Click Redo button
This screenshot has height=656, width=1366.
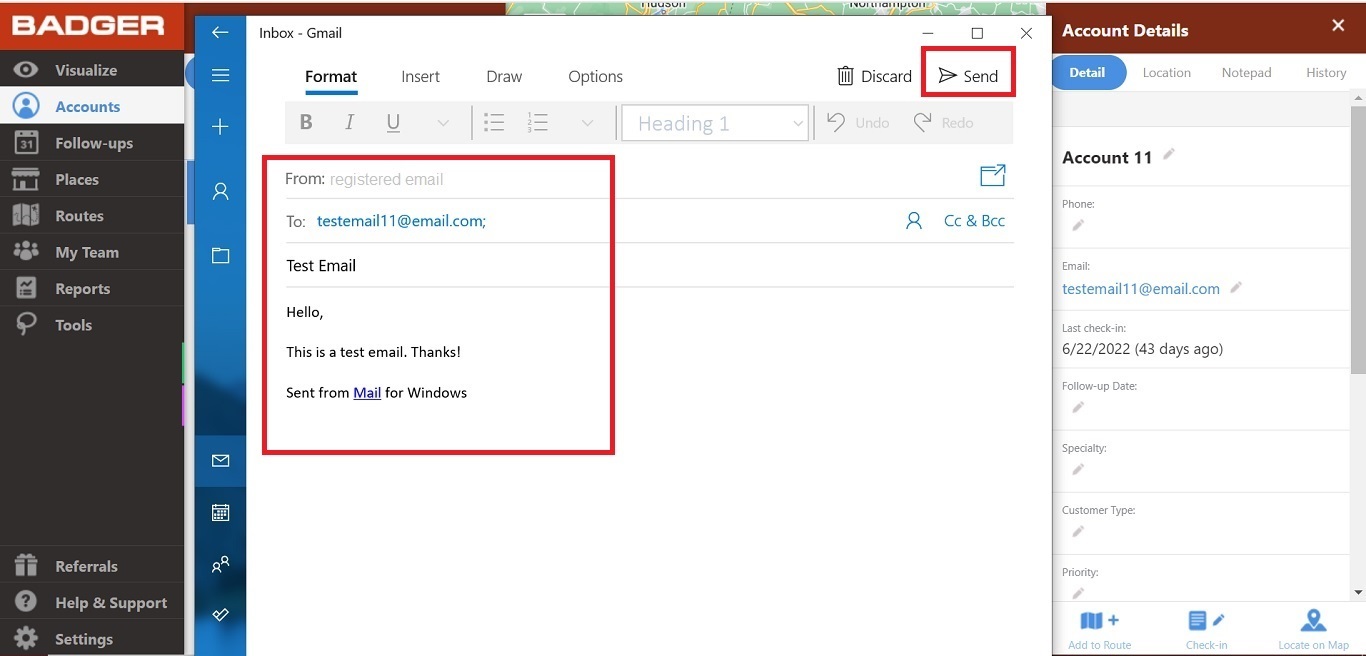coord(943,122)
